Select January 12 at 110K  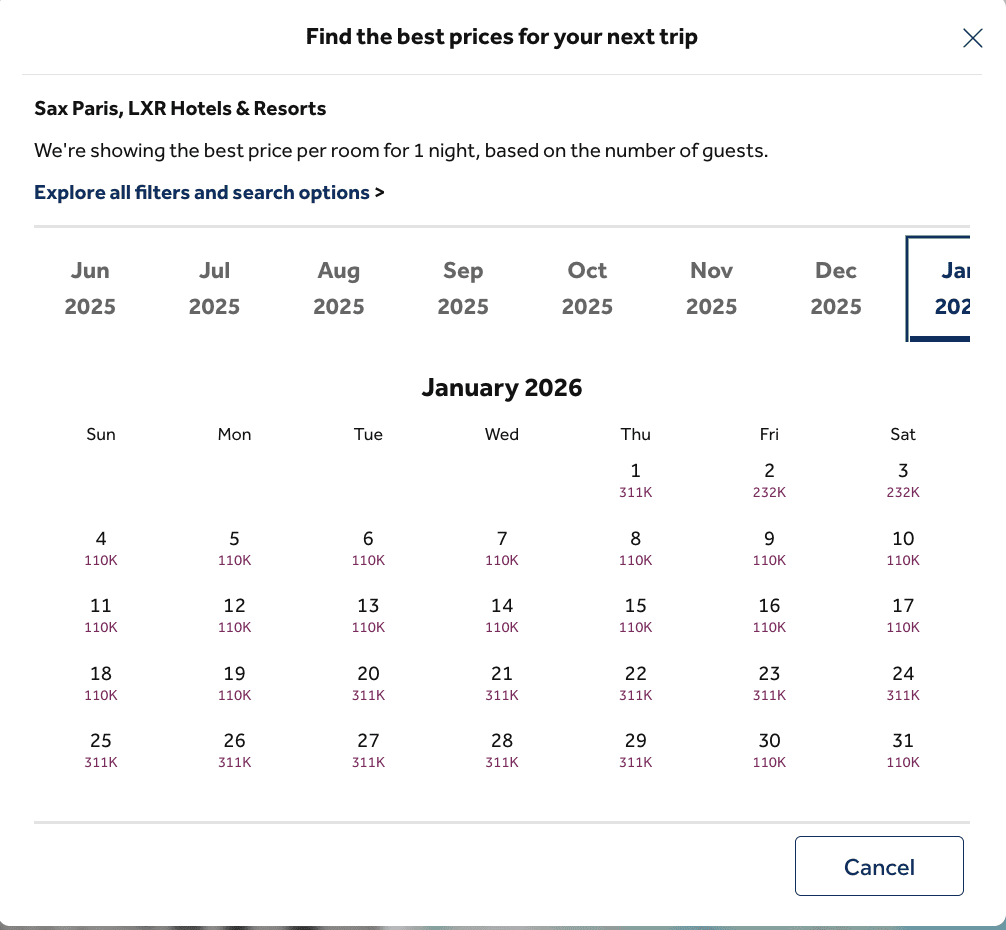pyautogui.click(x=235, y=614)
